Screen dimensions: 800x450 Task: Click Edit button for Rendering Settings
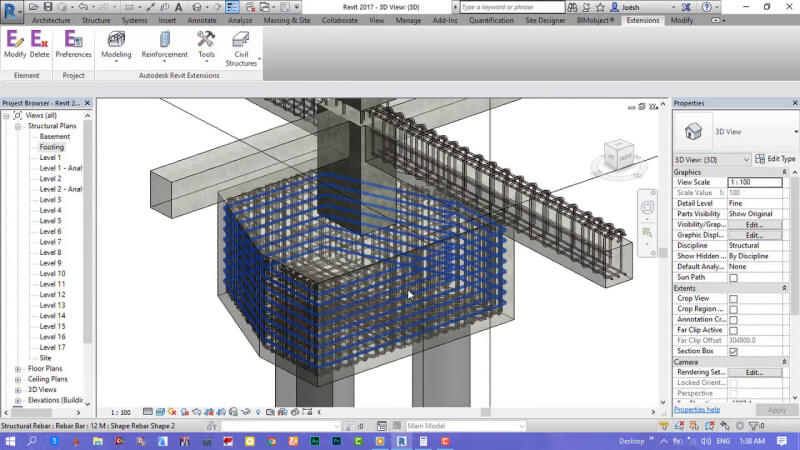coord(755,372)
